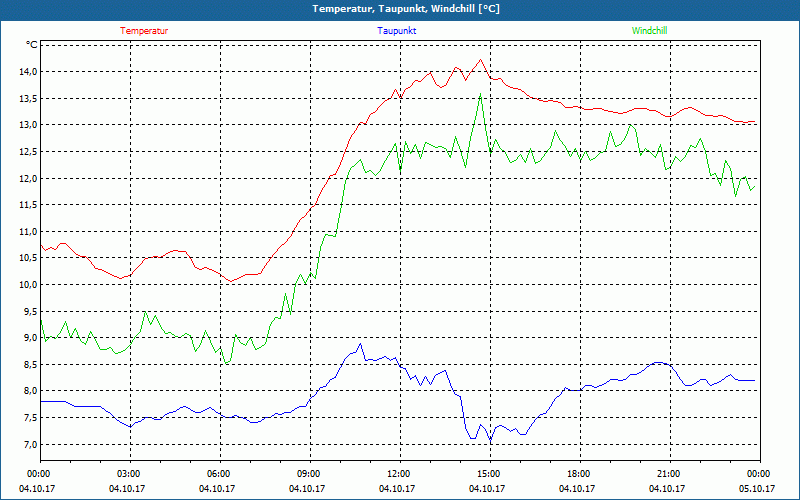Click the 18:00 time axis label
800x500 pixels.
(579, 474)
